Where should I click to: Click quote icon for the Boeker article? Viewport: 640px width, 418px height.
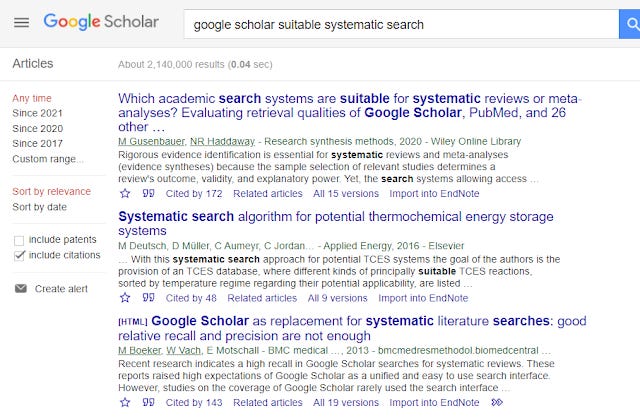(148, 402)
